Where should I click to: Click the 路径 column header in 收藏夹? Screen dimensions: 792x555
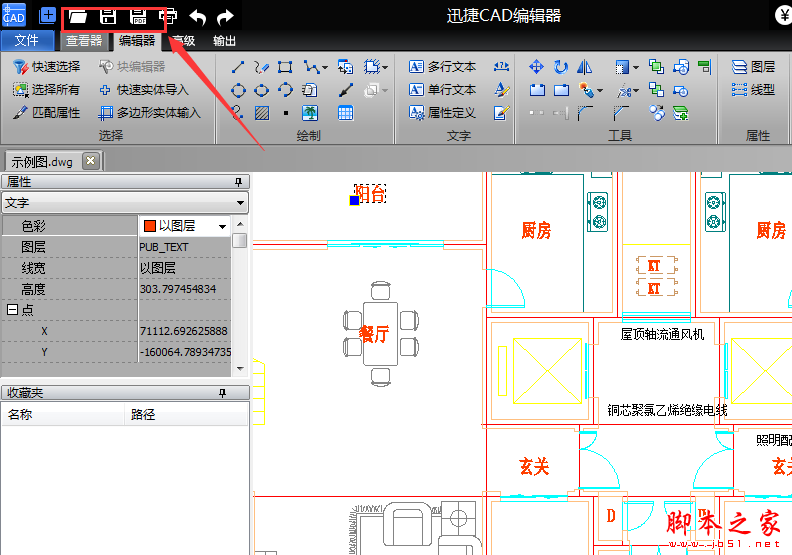tap(186, 415)
